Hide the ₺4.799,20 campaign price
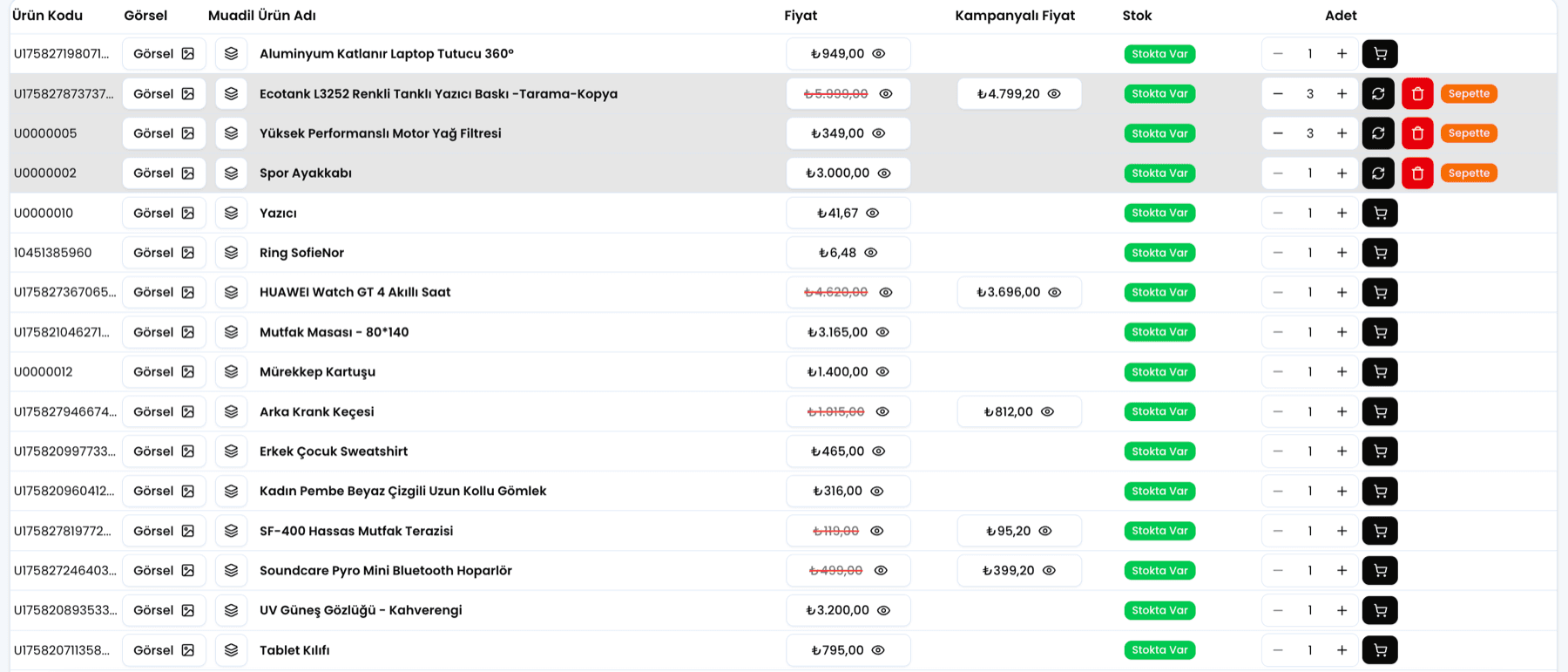The image size is (1568, 672). click(1054, 94)
